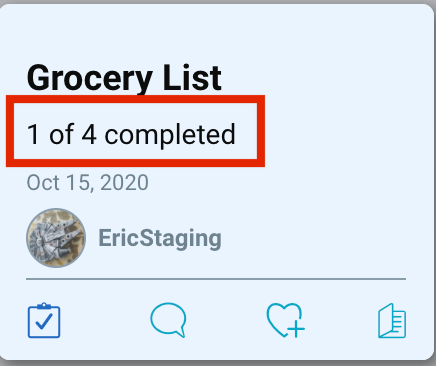Viewport: 436px width, 366px height.
Task: Open author profile from circular avatar
Action: point(56,238)
